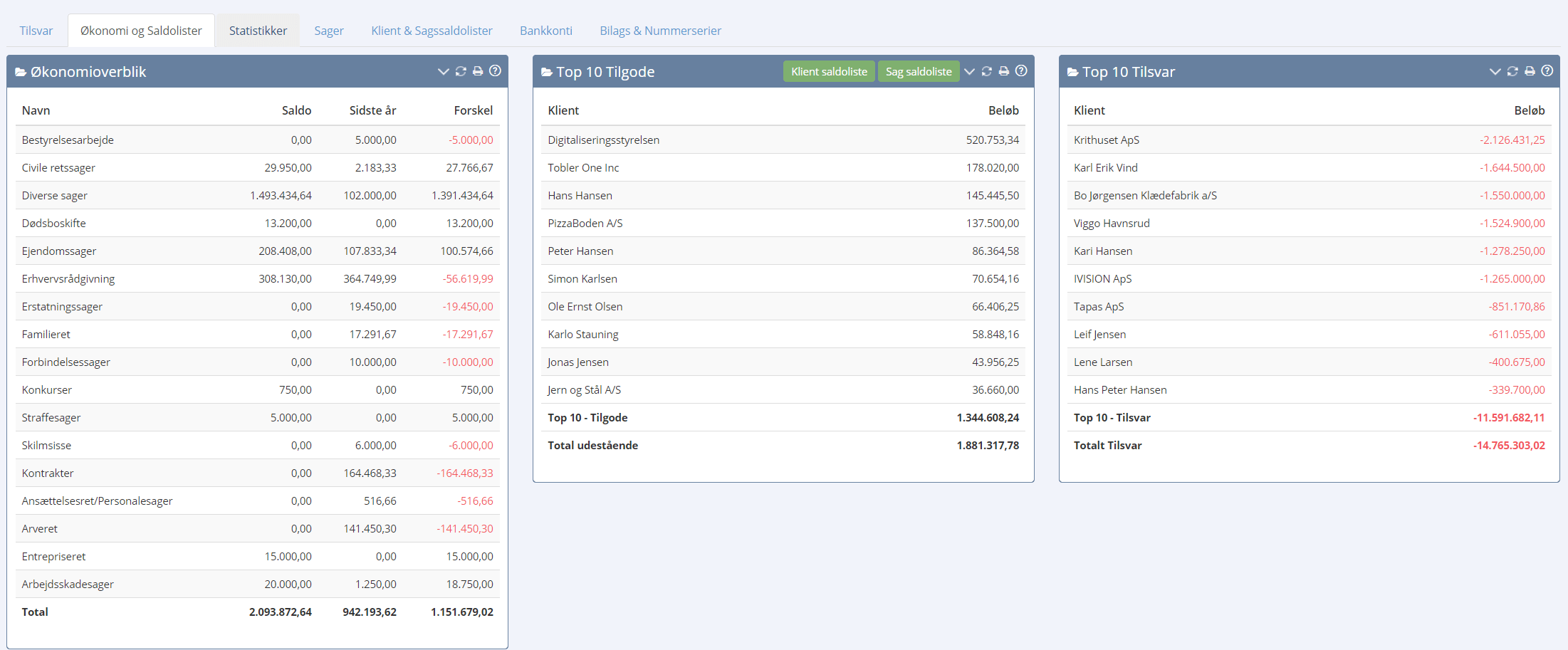Print the Økonomioverblik panel

[478, 71]
